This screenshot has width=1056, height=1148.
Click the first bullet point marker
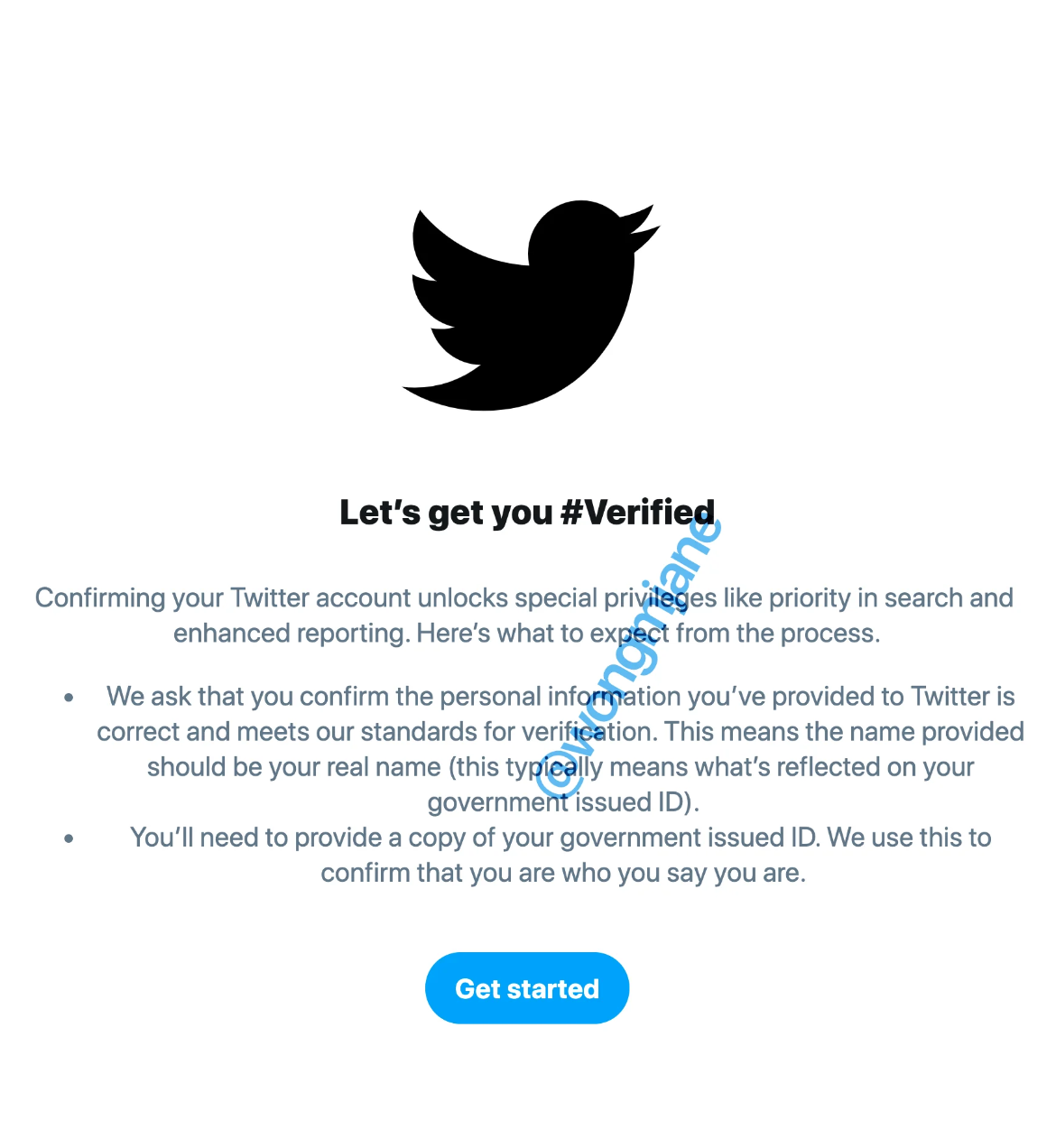[x=69, y=697]
